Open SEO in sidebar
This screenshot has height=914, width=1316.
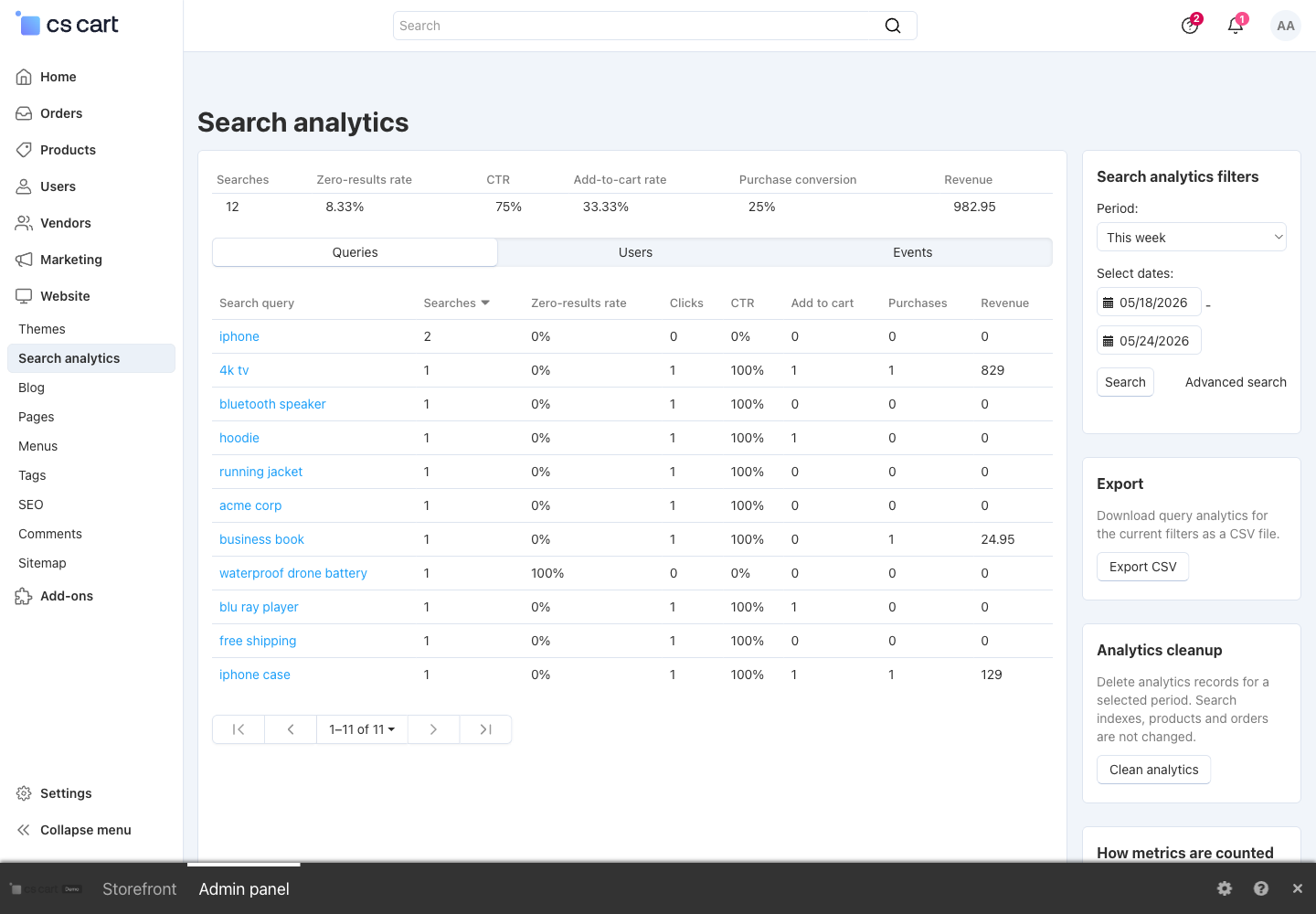[31, 505]
